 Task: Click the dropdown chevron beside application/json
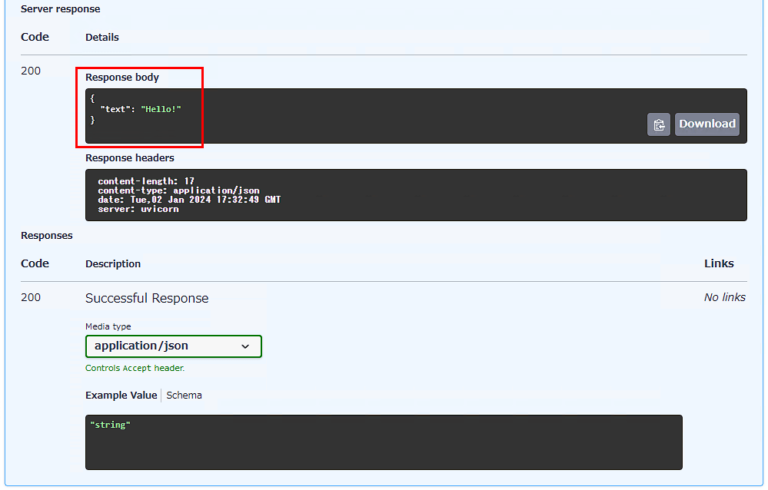246,347
